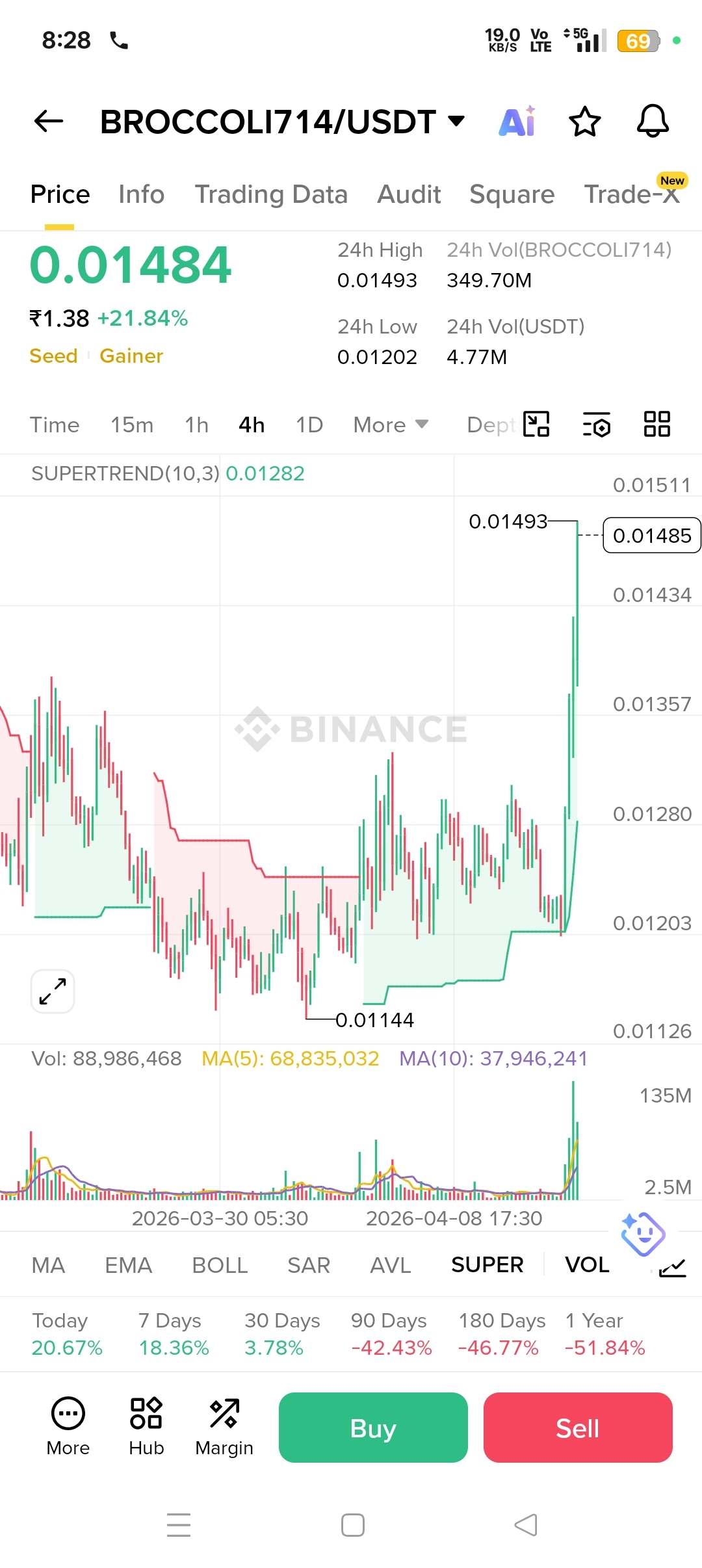Image resolution: width=702 pixels, height=1568 pixels.
Task: Tap the 90 Days -42.43% performance
Action: [x=391, y=1334]
